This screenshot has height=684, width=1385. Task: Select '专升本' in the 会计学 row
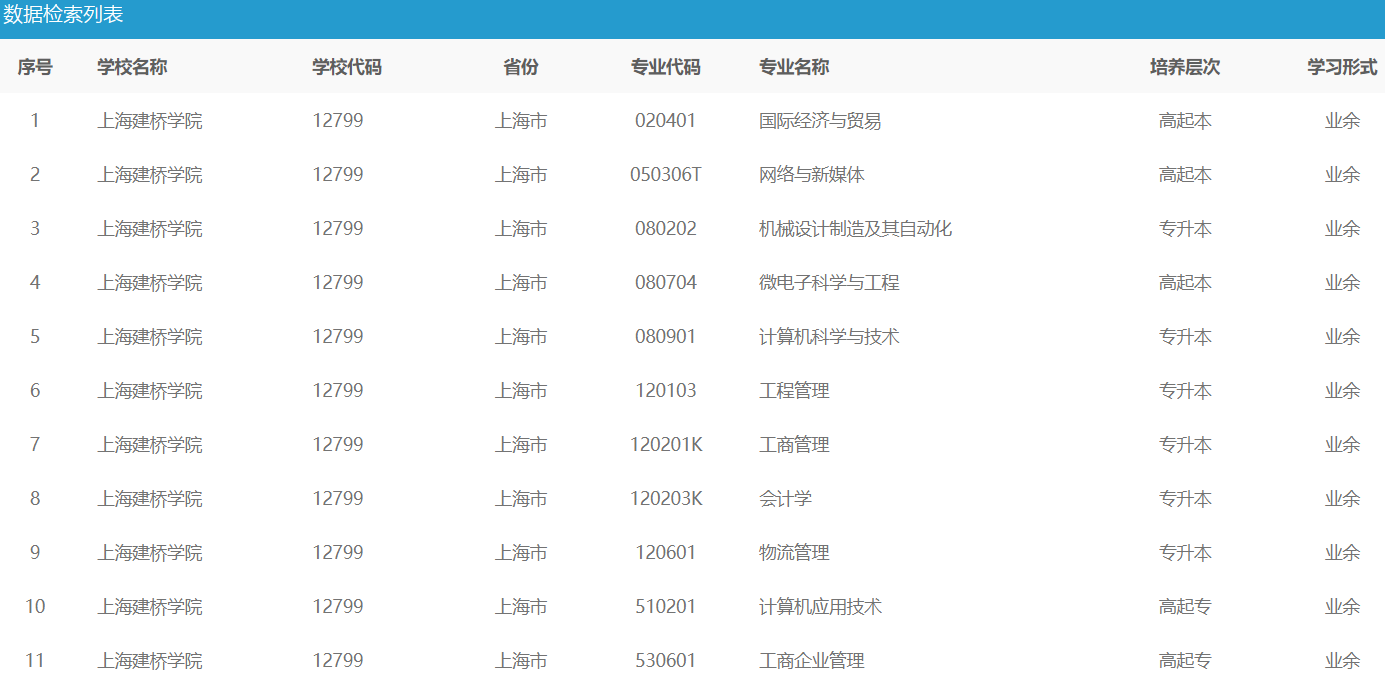pos(1185,499)
